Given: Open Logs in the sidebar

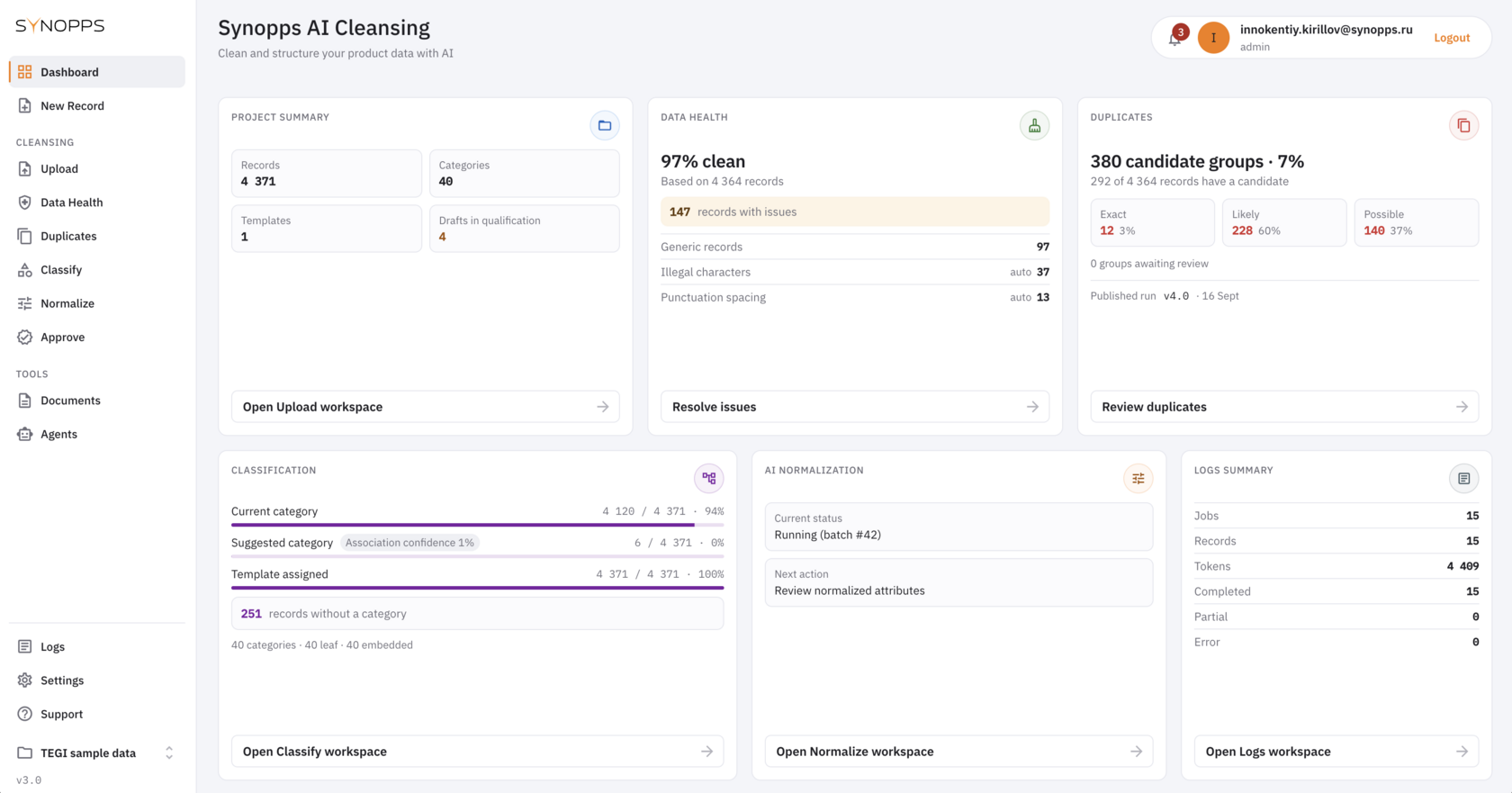Looking at the screenshot, I should pos(97,646).
